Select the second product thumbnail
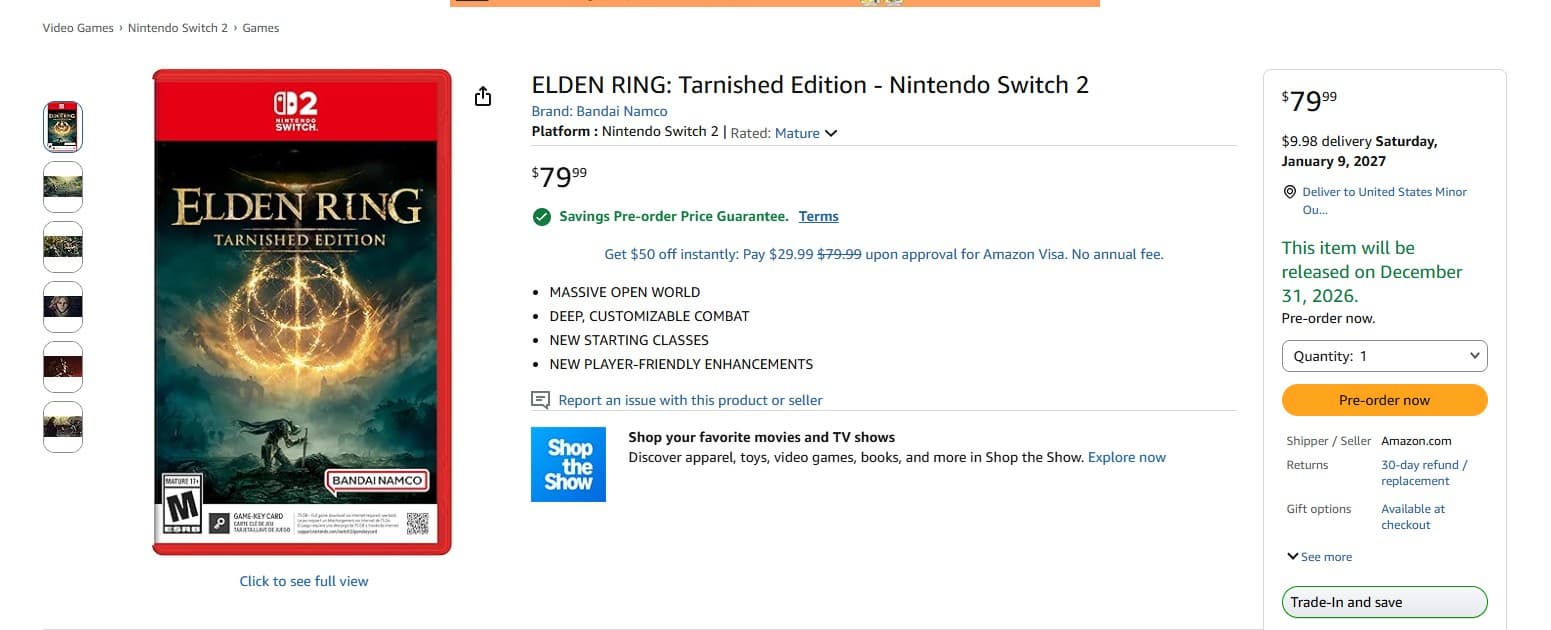The image size is (1551, 630). (63, 187)
